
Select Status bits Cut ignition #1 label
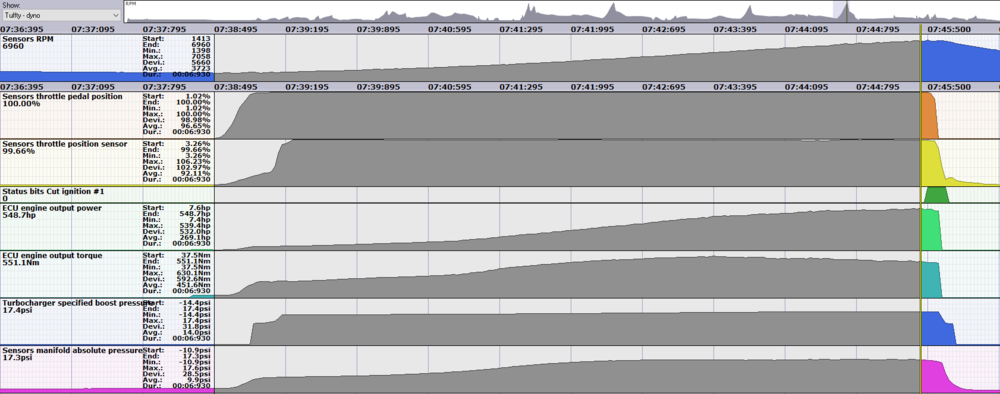53,191
